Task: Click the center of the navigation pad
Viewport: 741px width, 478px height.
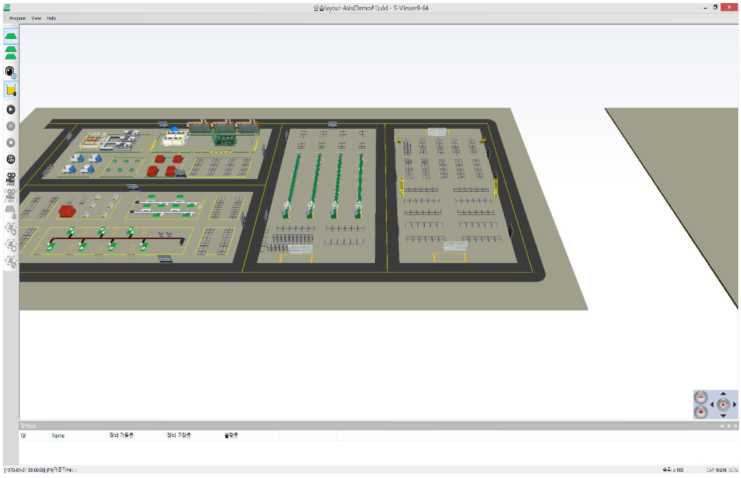Action: click(723, 404)
